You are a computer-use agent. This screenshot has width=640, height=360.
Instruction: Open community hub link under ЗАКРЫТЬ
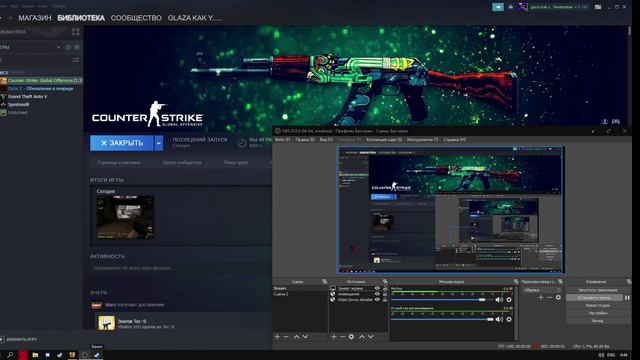tap(182, 162)
